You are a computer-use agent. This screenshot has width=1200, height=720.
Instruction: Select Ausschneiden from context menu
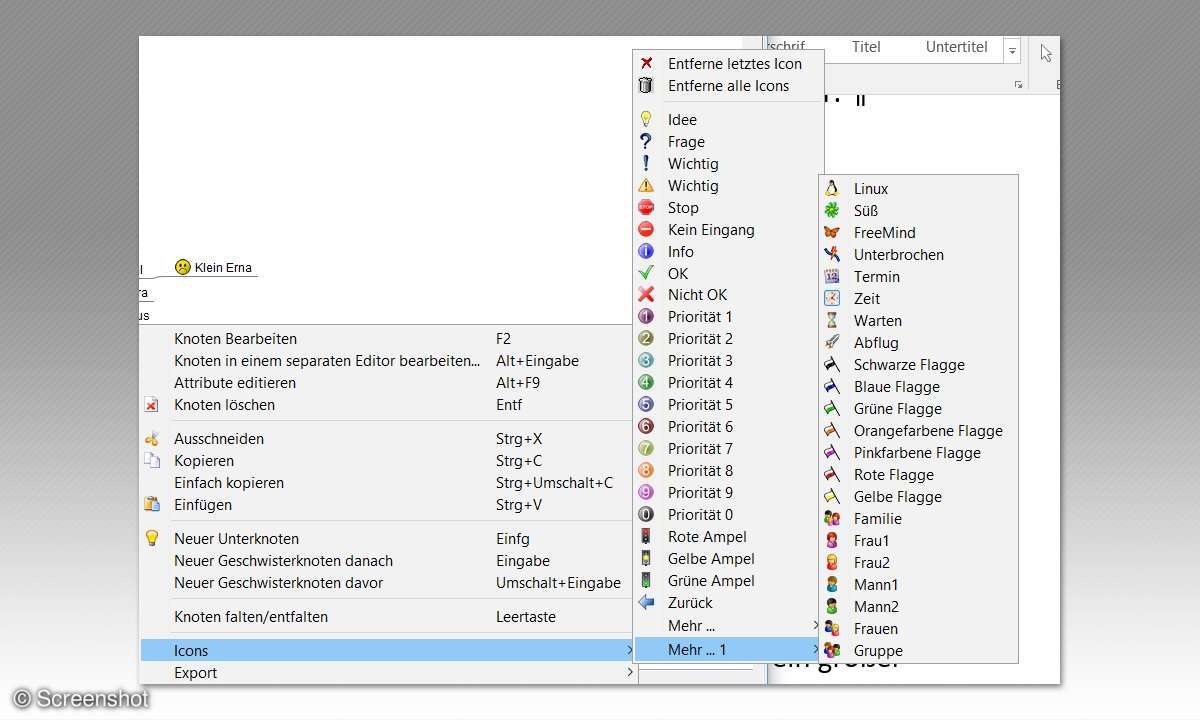[388, 438]
